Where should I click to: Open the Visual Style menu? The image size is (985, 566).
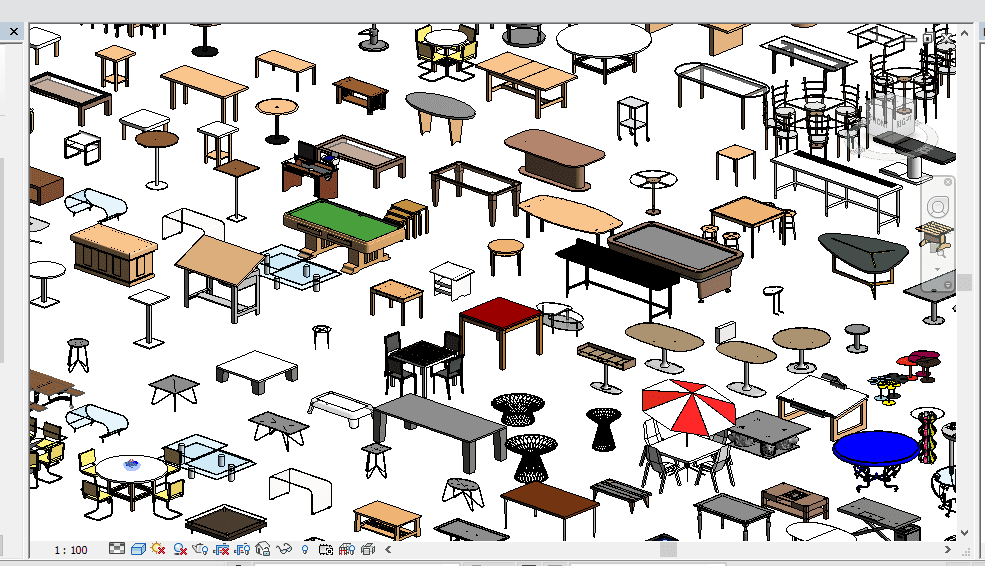click(x=138, y=549)
